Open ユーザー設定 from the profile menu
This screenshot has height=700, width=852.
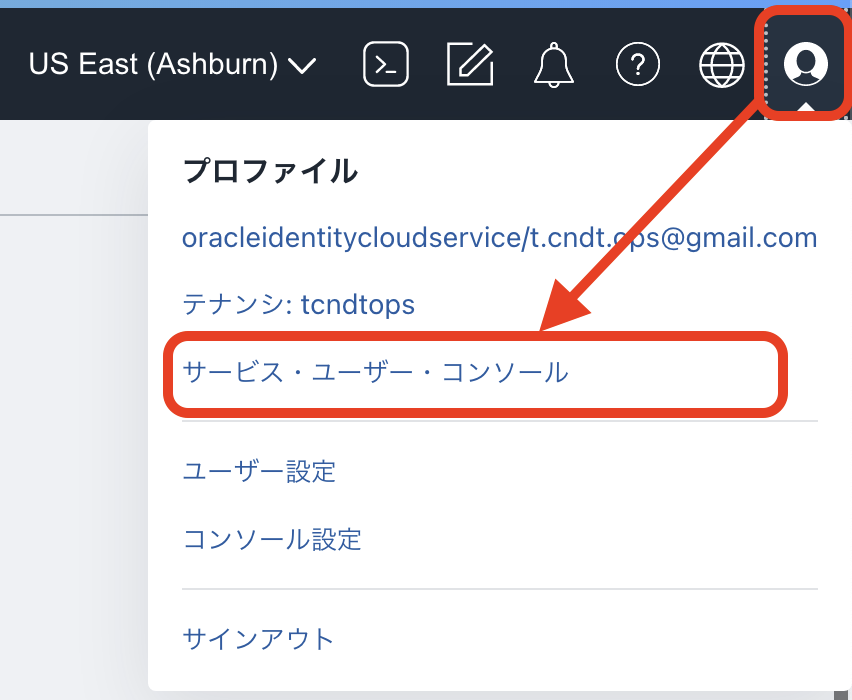click(x=259, y=471)
